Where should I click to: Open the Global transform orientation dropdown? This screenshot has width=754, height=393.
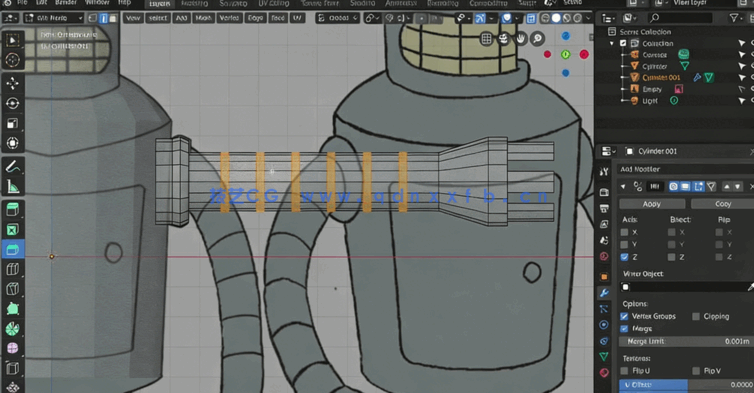(338, 18)
